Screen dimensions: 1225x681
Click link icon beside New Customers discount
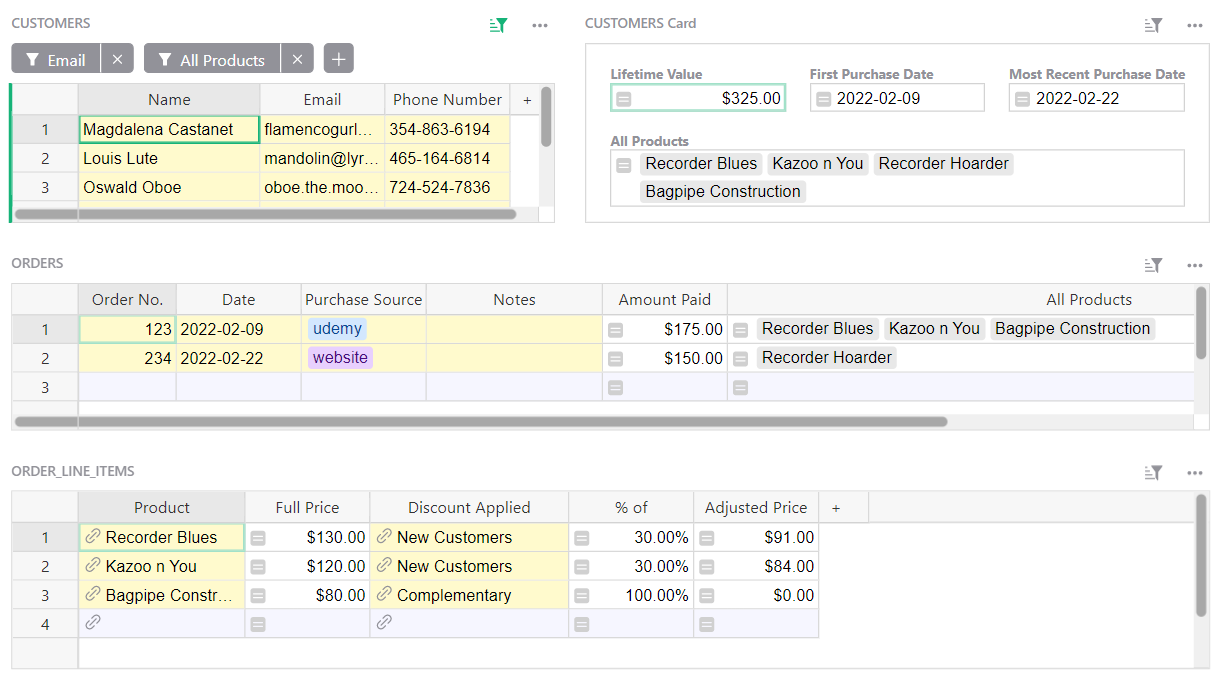(383, 537)
